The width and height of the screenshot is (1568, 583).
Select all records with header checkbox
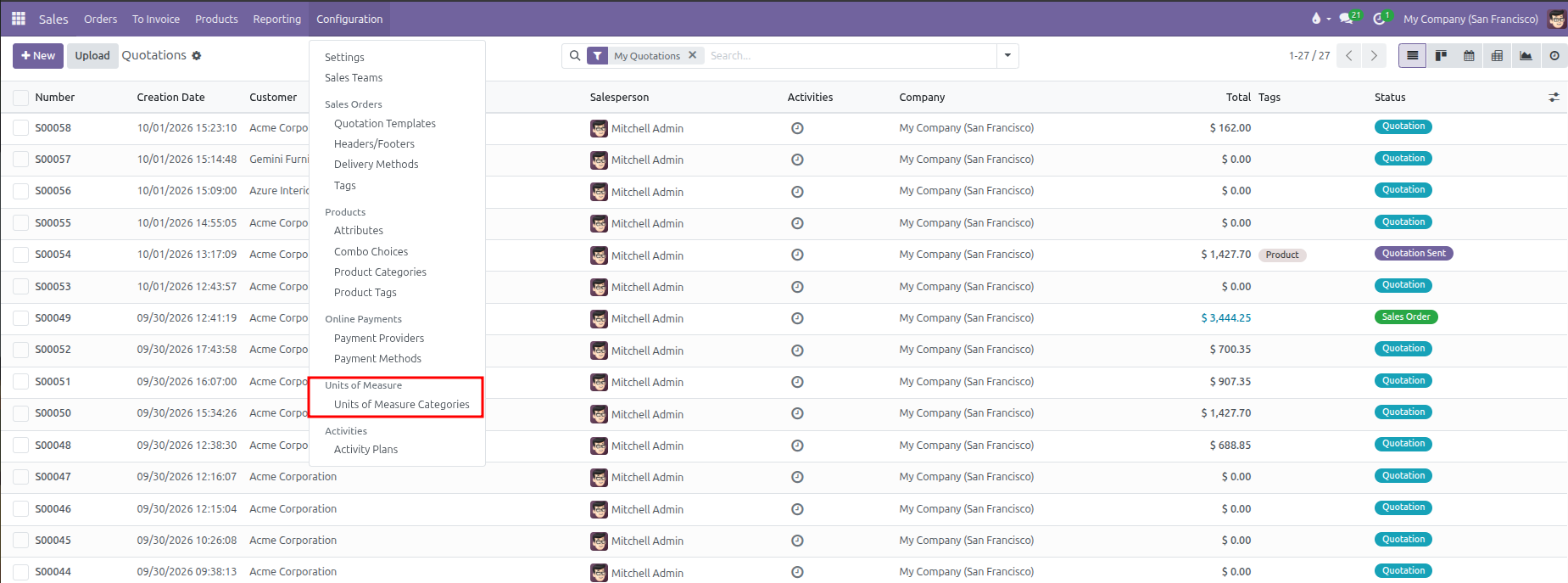[x=21, y=98]
